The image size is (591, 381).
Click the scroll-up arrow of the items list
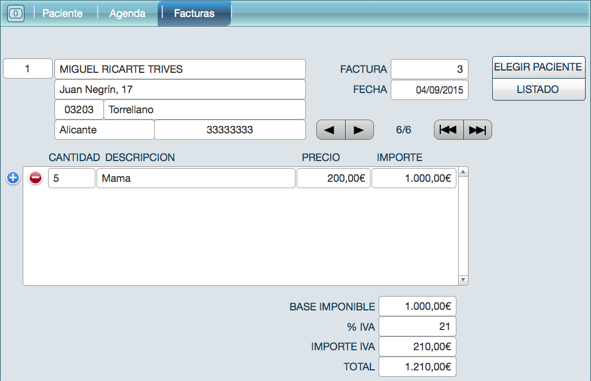(x=463, y=172)
